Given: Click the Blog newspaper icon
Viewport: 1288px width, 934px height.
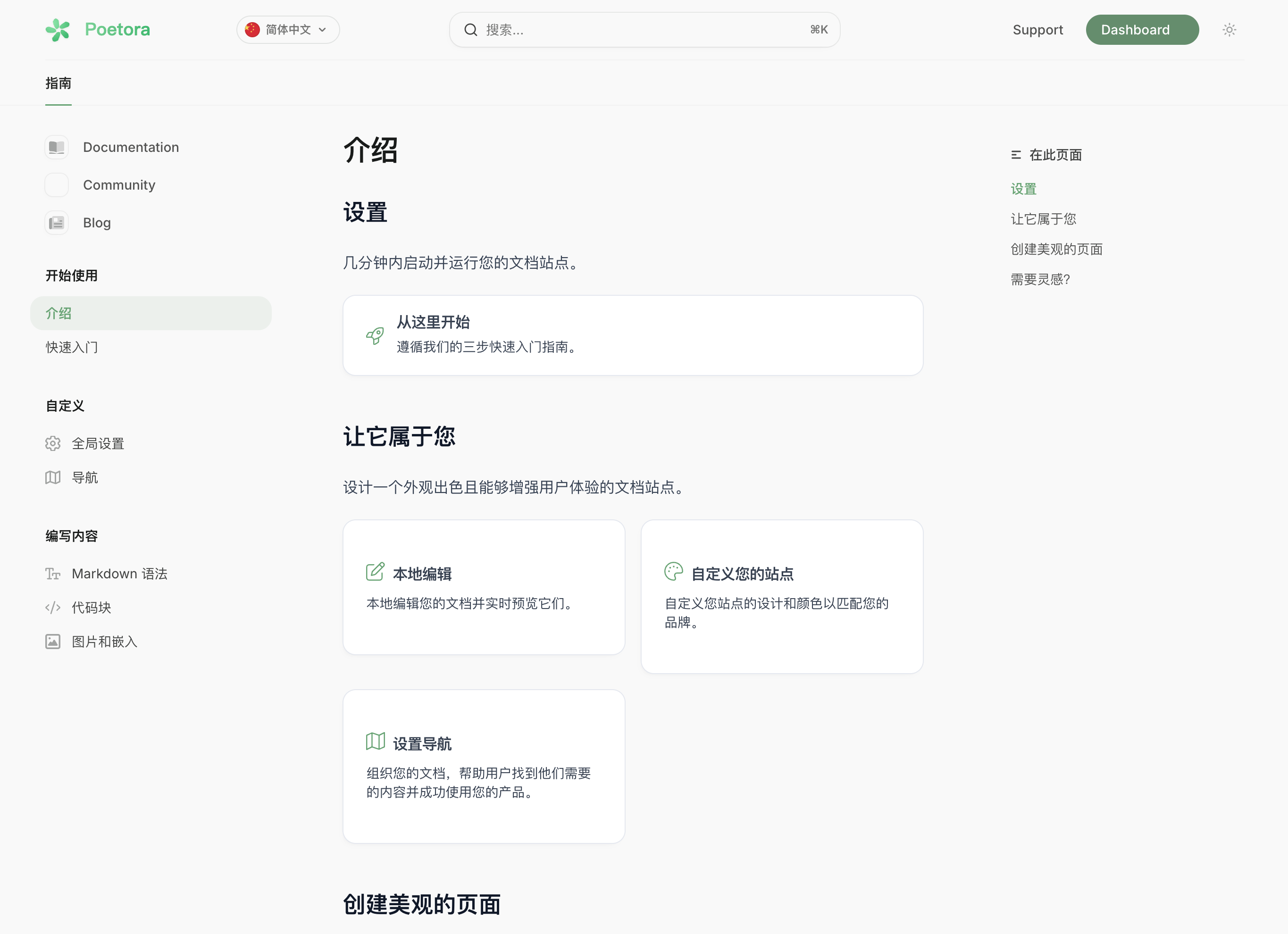Looking at the screenshot, I should click(56, 223).
